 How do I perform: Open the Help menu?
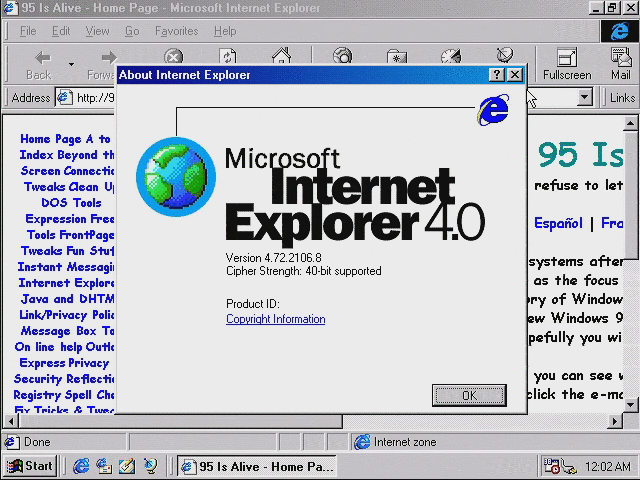[x=225, y=31]
